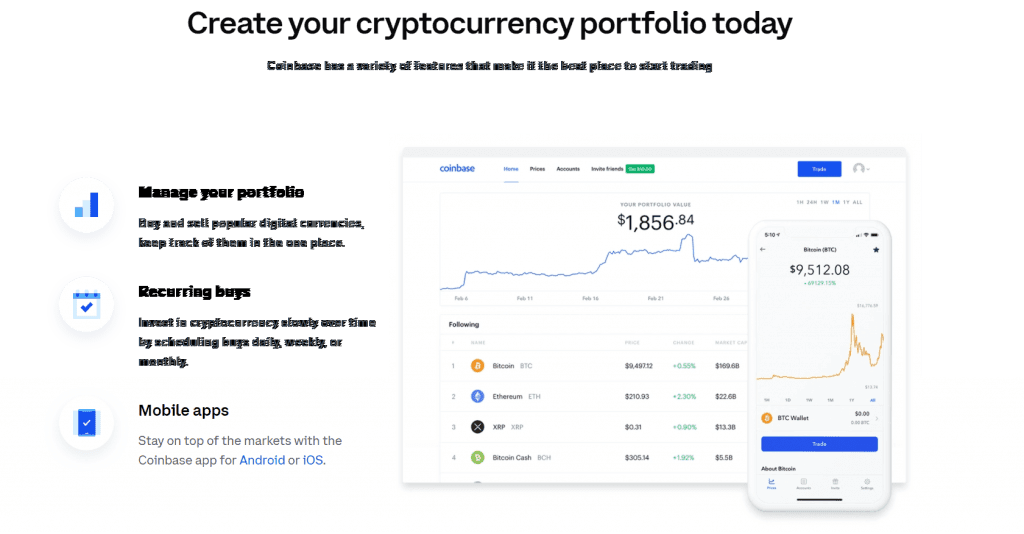
Task: Click the Mobile apps phone icon
Action: click(x=86, y=423)
